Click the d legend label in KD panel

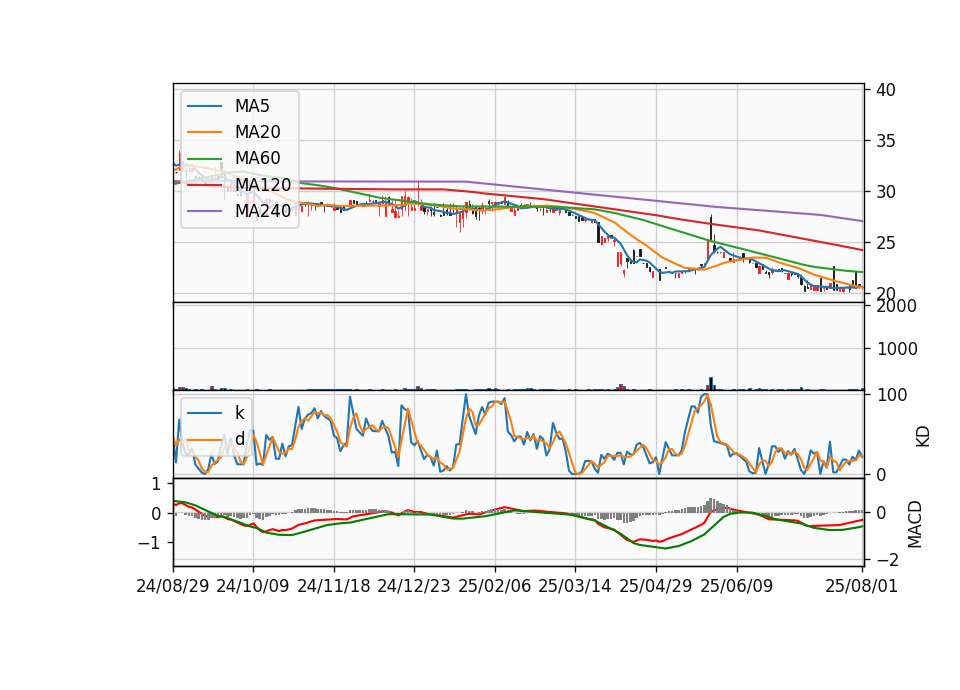click(239, 438)
